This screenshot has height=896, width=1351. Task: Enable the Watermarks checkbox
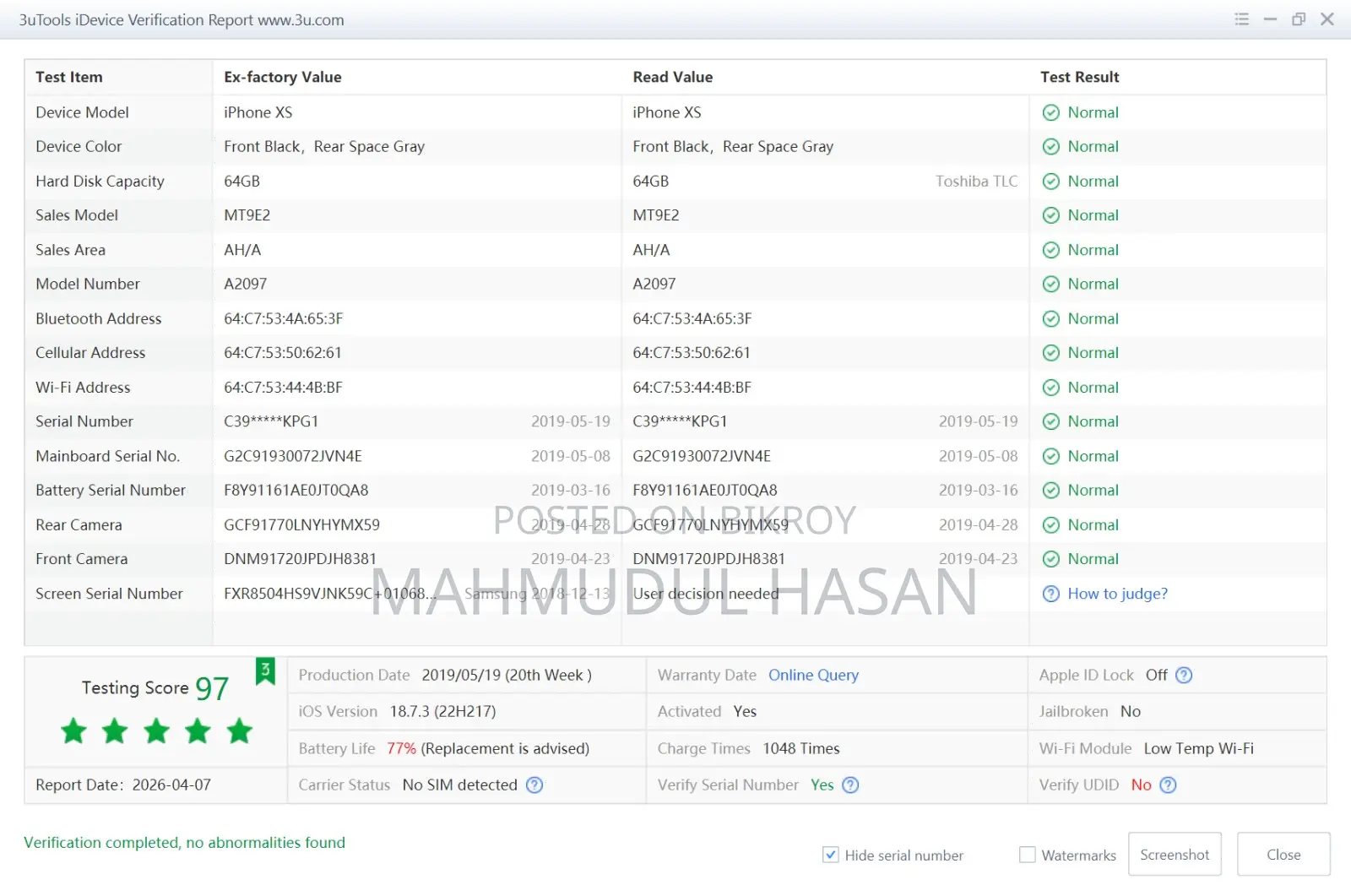tap(1028, 855)
